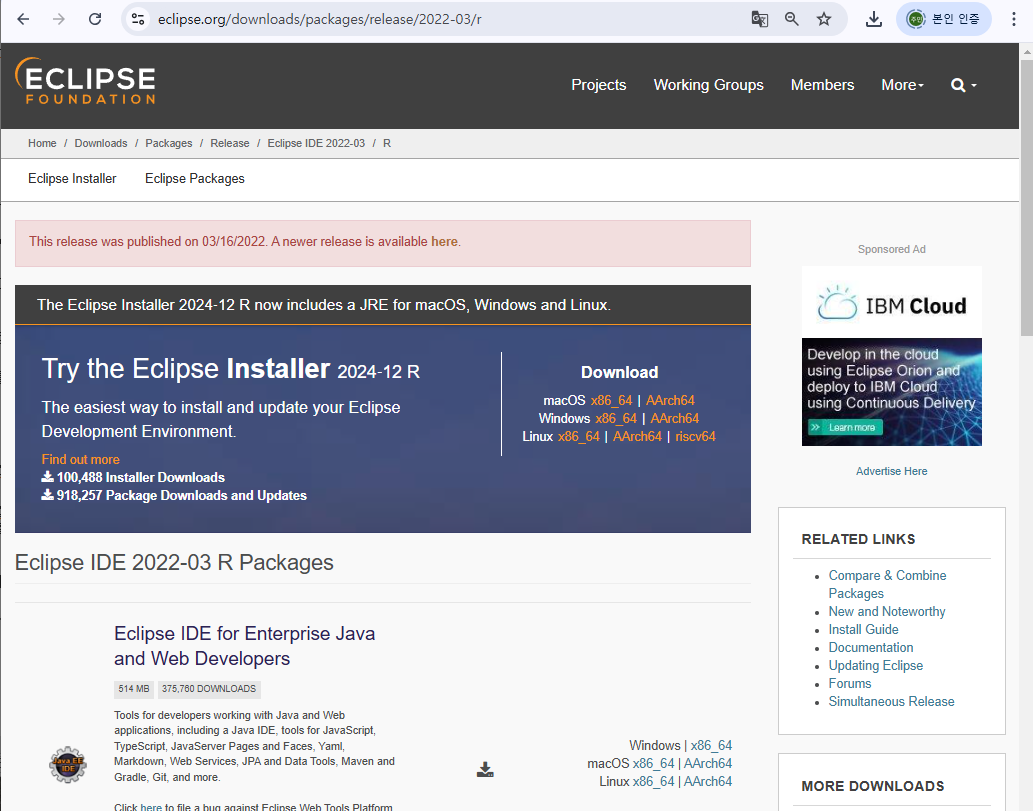1033x811 pixels.
Task: Click the browser profile button
Action: point(943,19)
